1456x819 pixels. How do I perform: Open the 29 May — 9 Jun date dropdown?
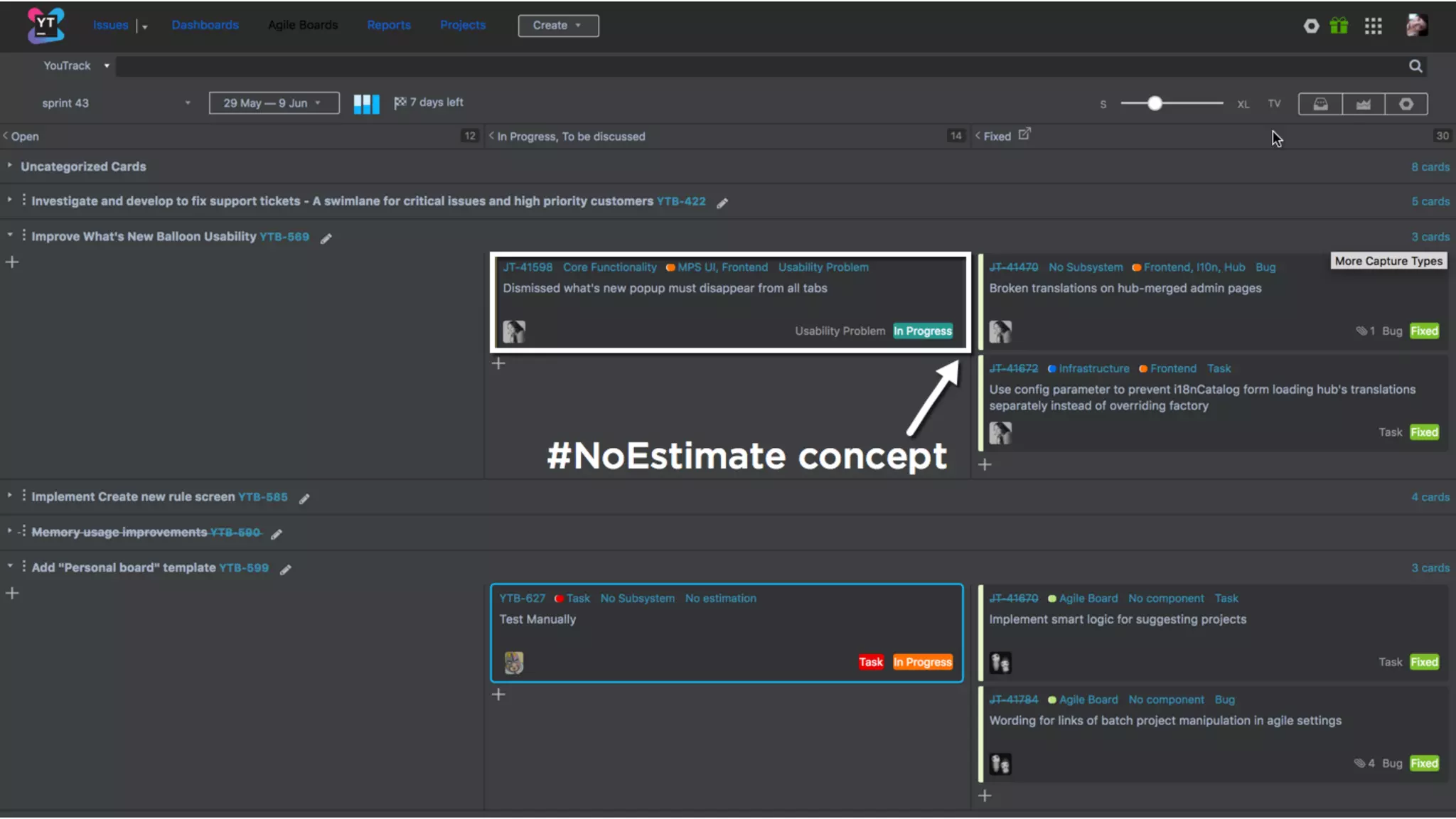coord(273,103)
